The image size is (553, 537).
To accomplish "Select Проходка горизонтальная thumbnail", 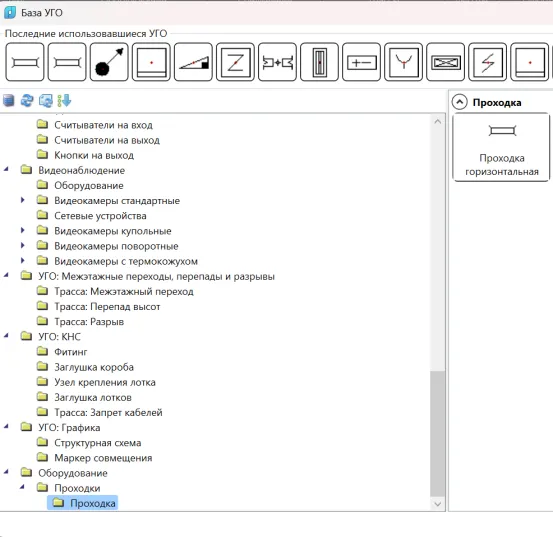I will click(x=501, y=147).
